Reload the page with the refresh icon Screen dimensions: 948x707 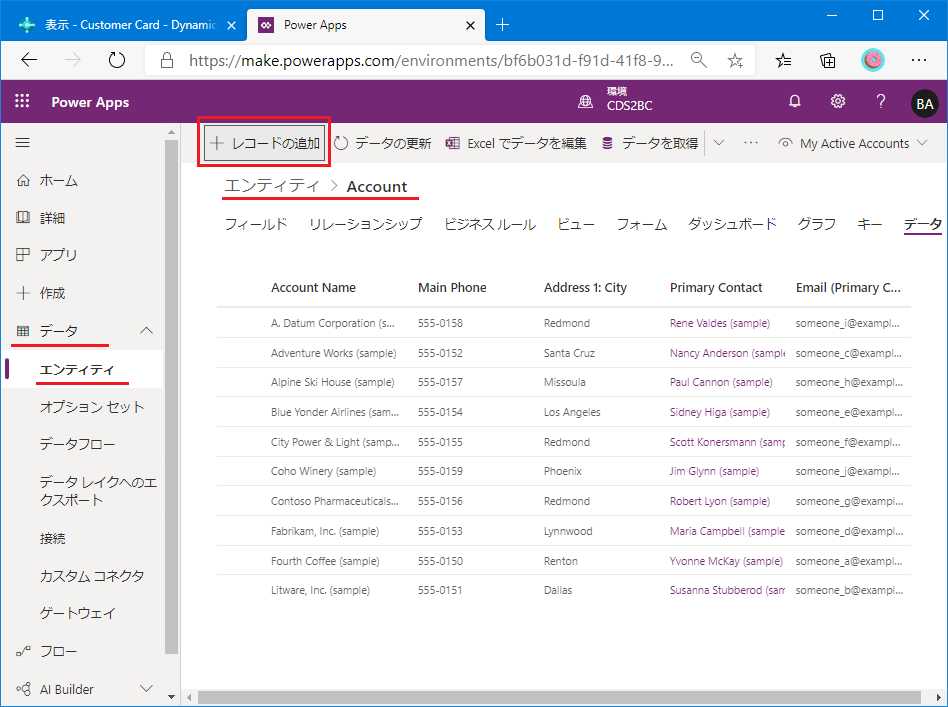[116, 59]
